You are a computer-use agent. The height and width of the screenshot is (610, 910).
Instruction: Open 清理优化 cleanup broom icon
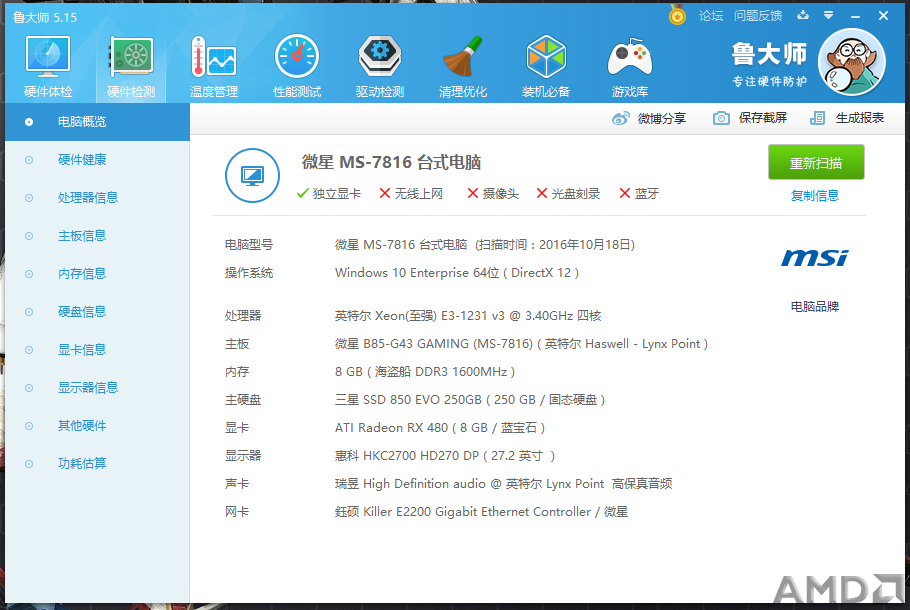463,66
